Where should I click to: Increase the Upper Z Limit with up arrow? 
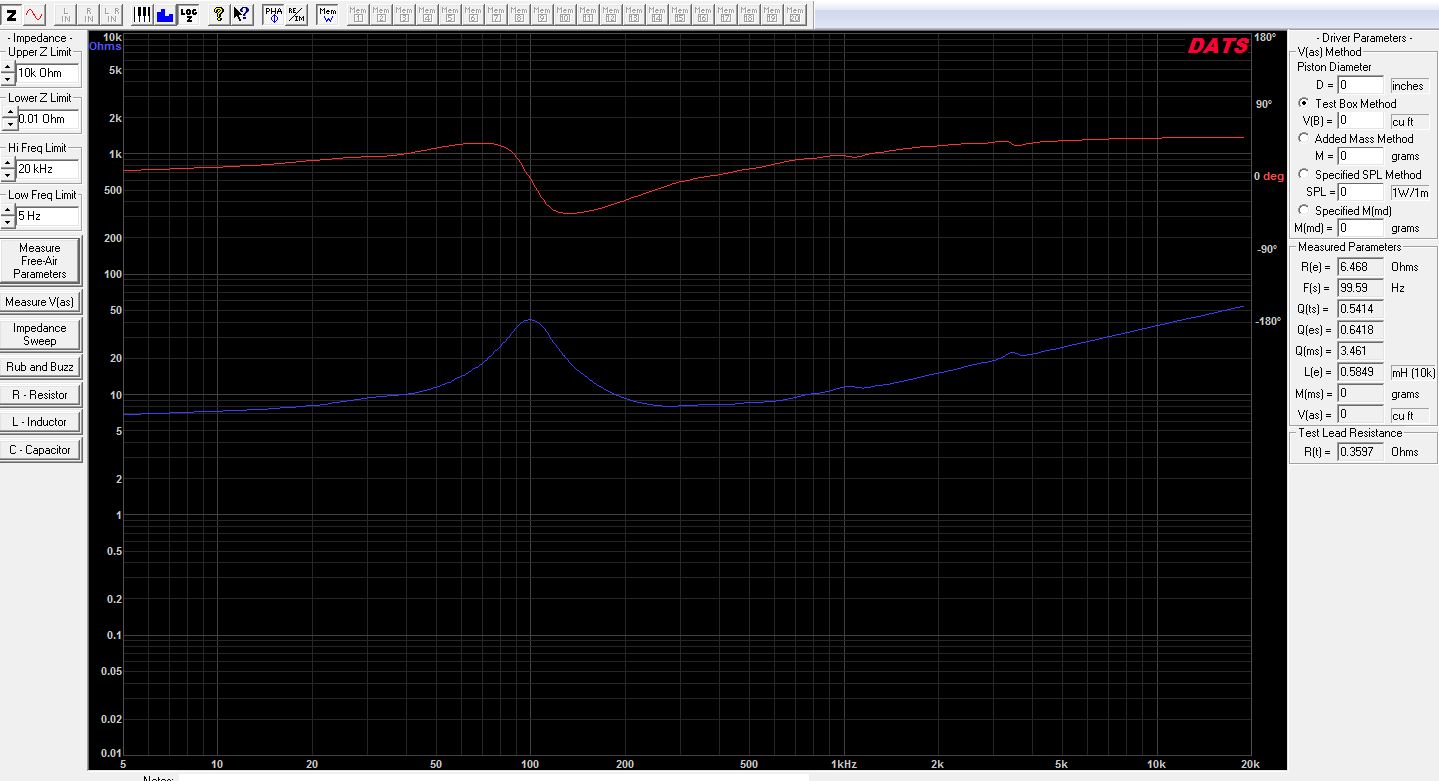(x=8, y=68)
